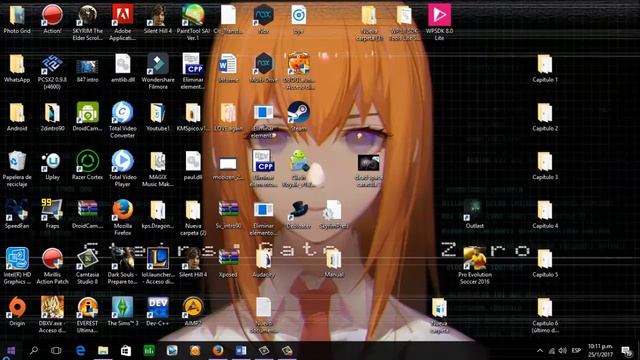The width and height of the screenshot is (640, 360).
Task: Open Dark Souls Prepare to Die shortcut
Action: tap(122, 259)
